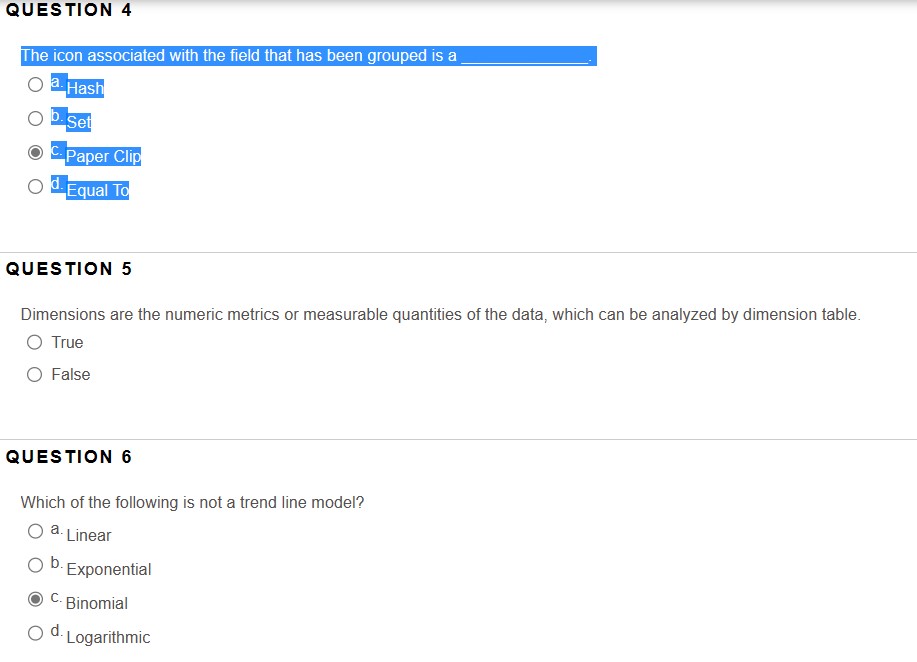917x662 pixels.
Task: Select True for Question 5
Action: click(35, 342)
